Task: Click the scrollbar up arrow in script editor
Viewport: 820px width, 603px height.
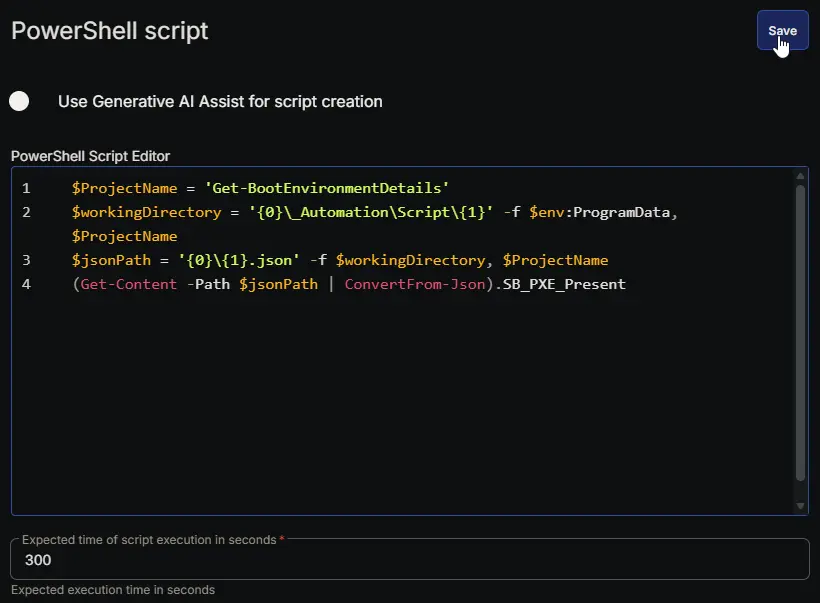Action: (x=800, y=176)
